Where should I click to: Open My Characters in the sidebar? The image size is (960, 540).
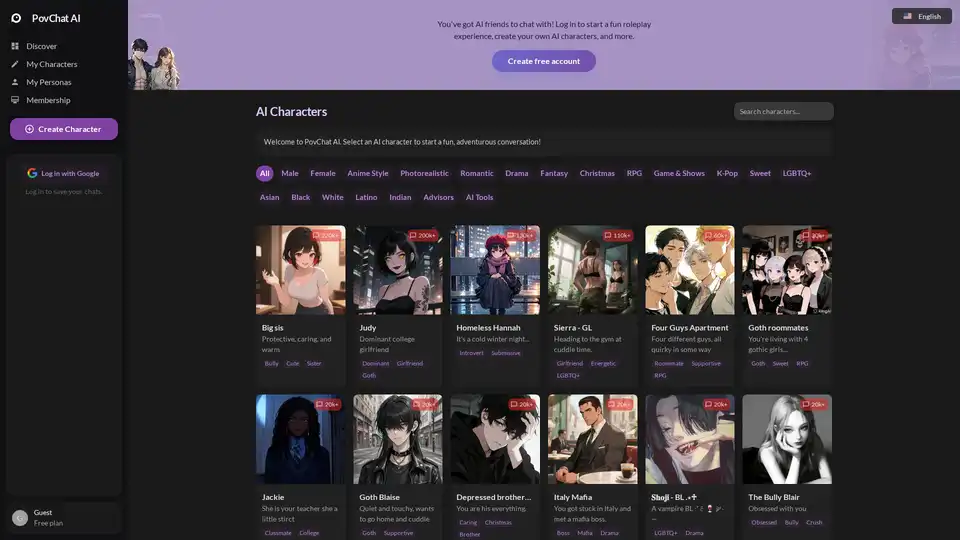(51, 64)
